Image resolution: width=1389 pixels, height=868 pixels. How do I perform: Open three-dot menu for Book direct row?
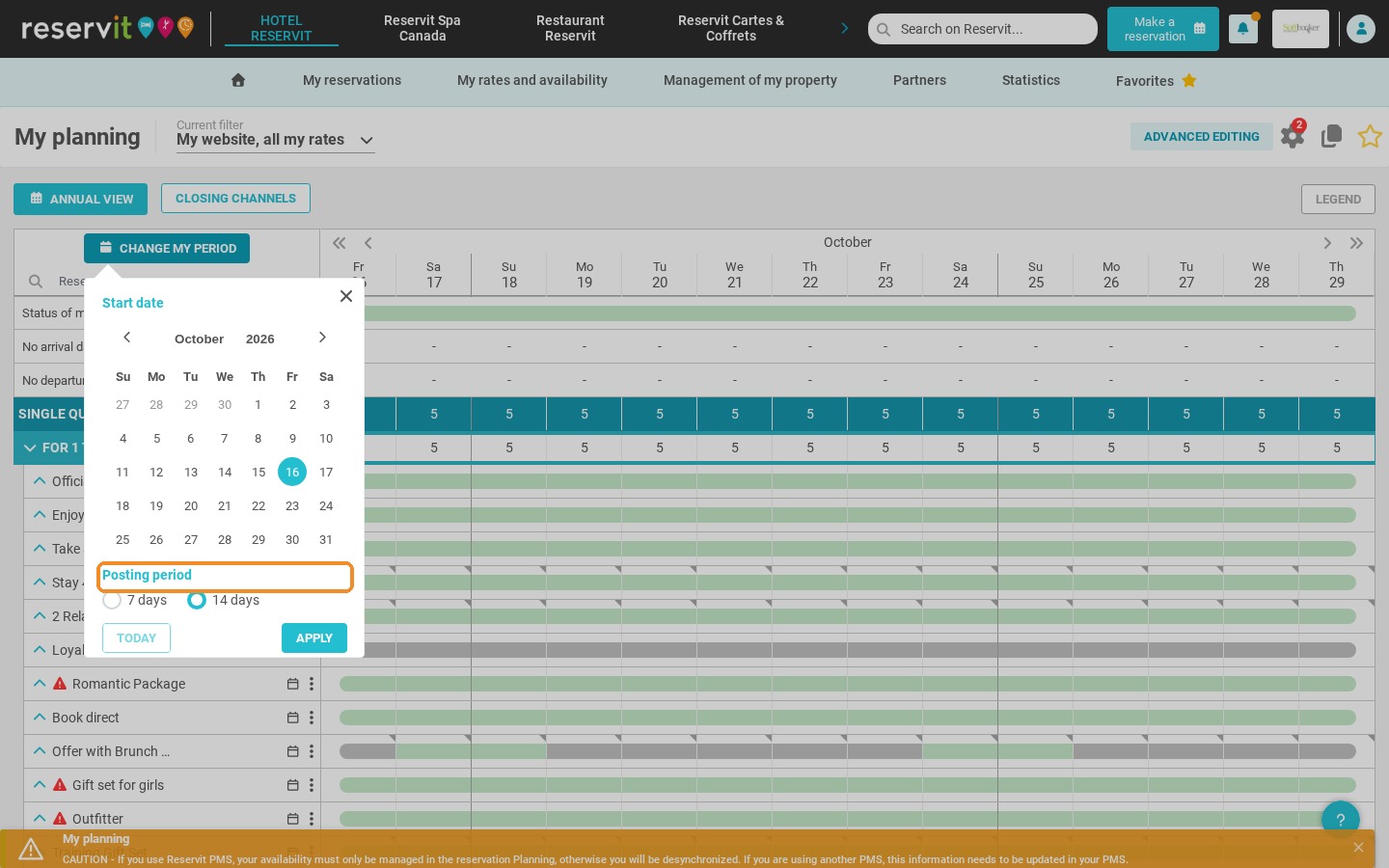click(312, 718)
